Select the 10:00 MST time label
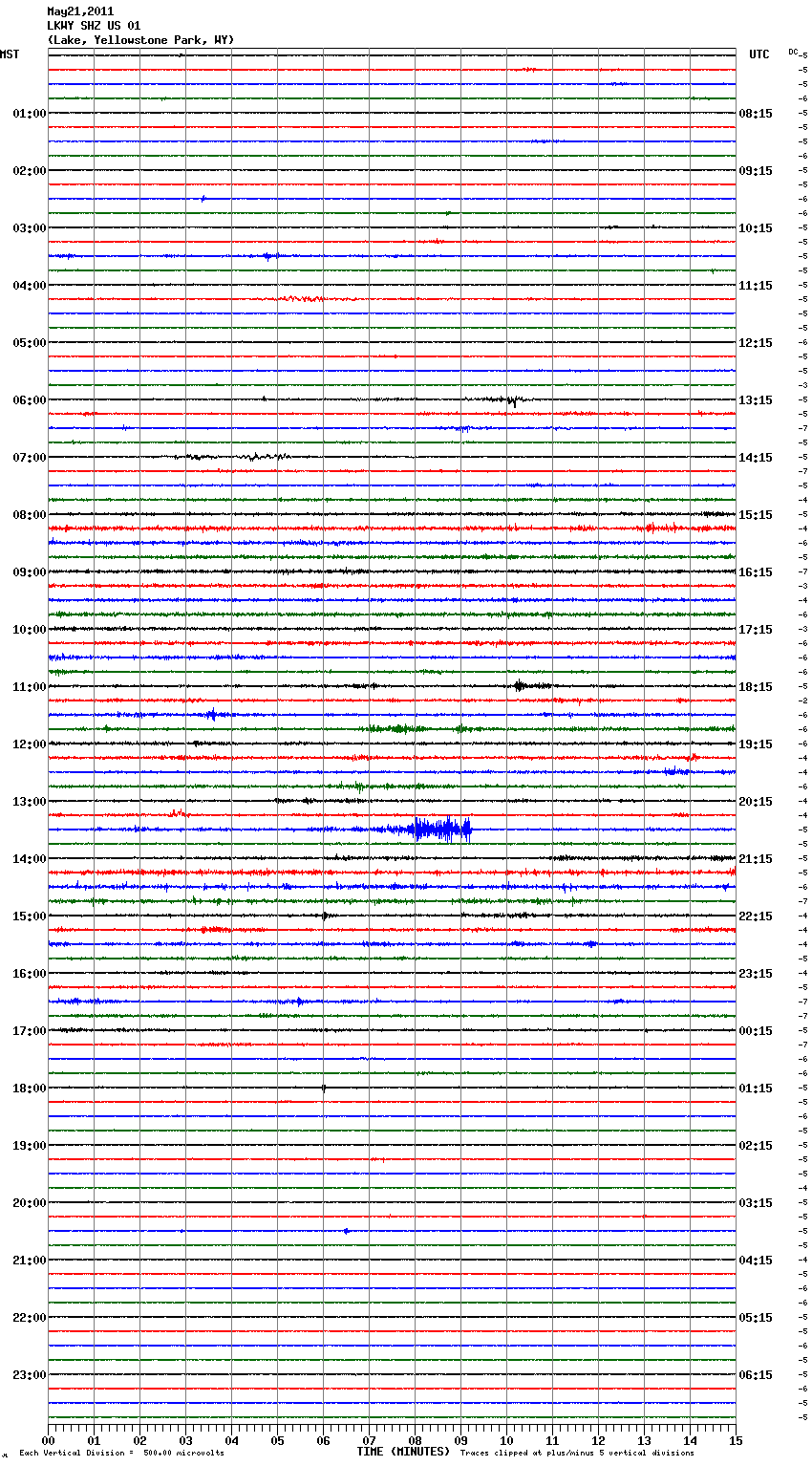Viewport: 812px width, 1466px height. point(29,630)
